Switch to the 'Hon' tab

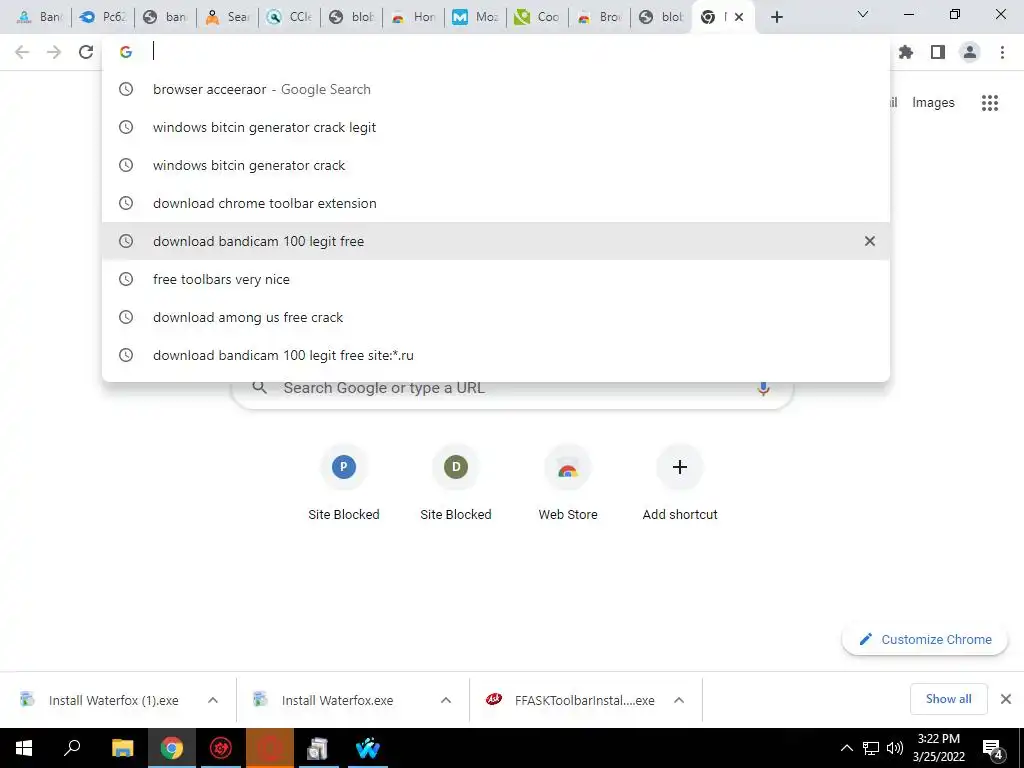coord(413,17)
